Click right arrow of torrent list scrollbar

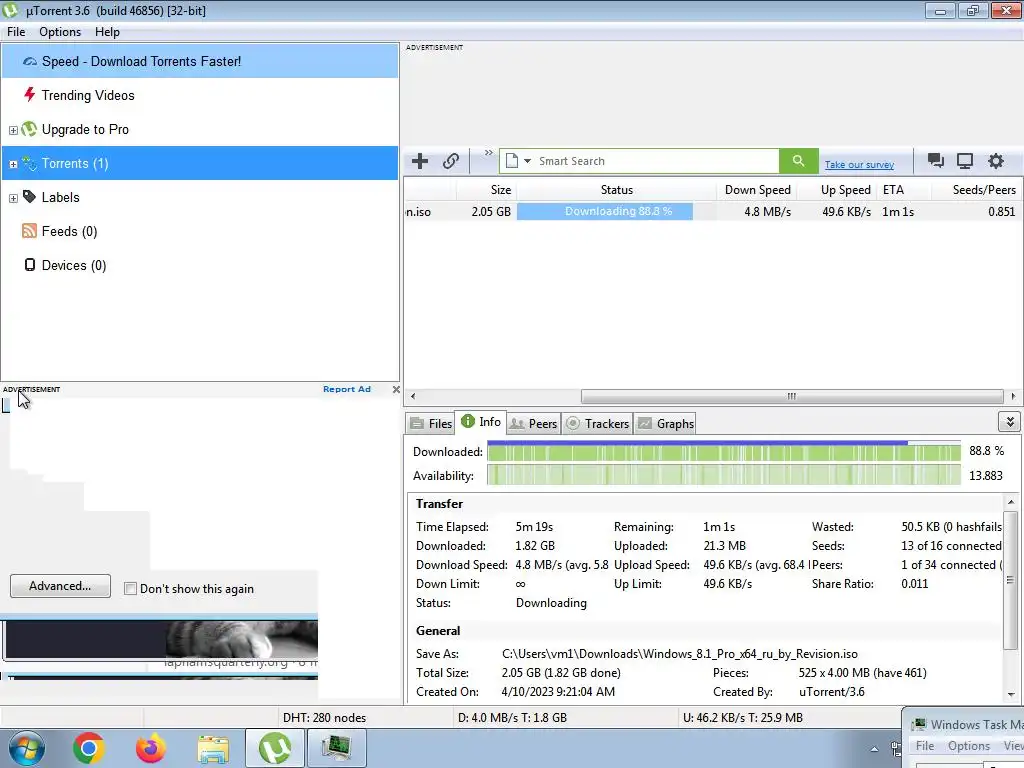click(x=1013, y=396)
